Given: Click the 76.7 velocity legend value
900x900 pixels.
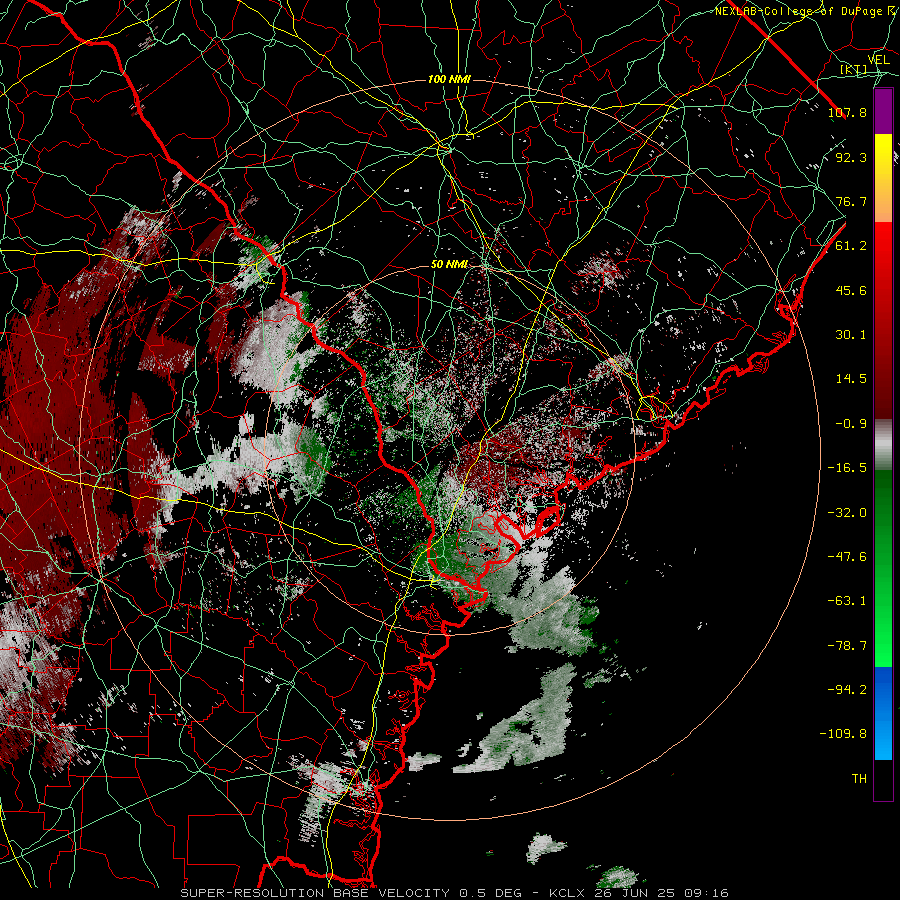Looking at the screenshot, I should (x=851, y=201).
